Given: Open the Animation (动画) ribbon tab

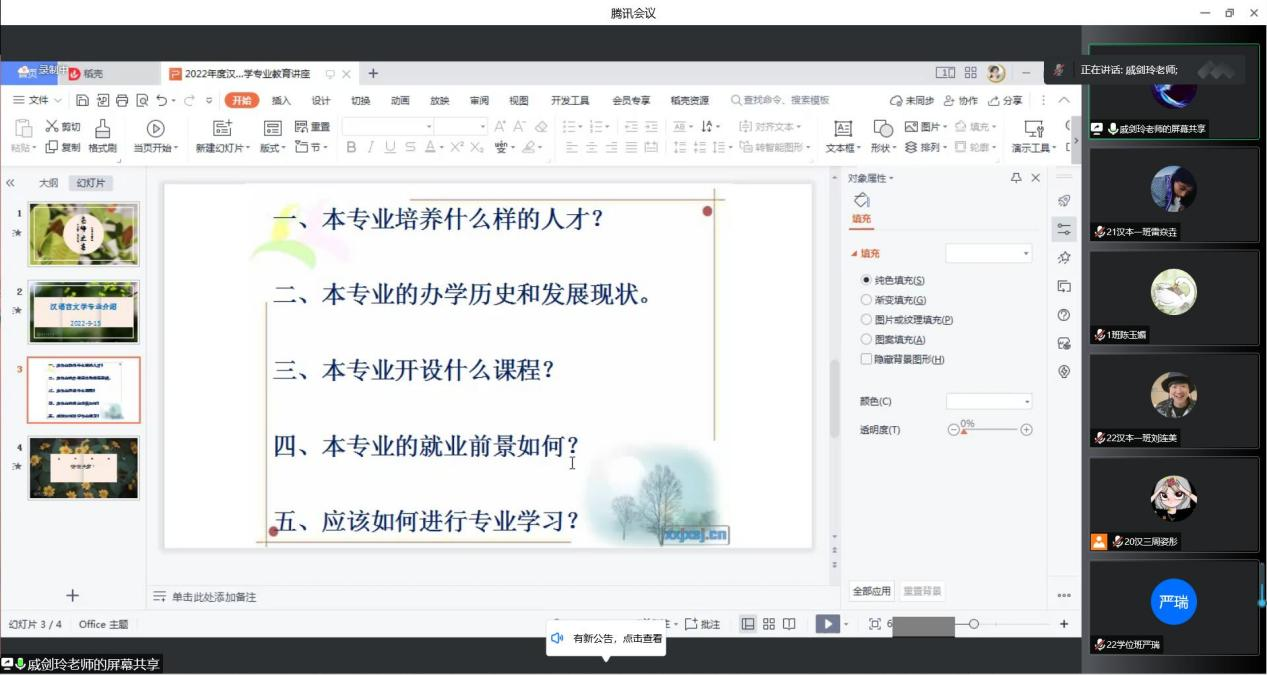Looking at the screenshot, I should click(x=400, y=100).
